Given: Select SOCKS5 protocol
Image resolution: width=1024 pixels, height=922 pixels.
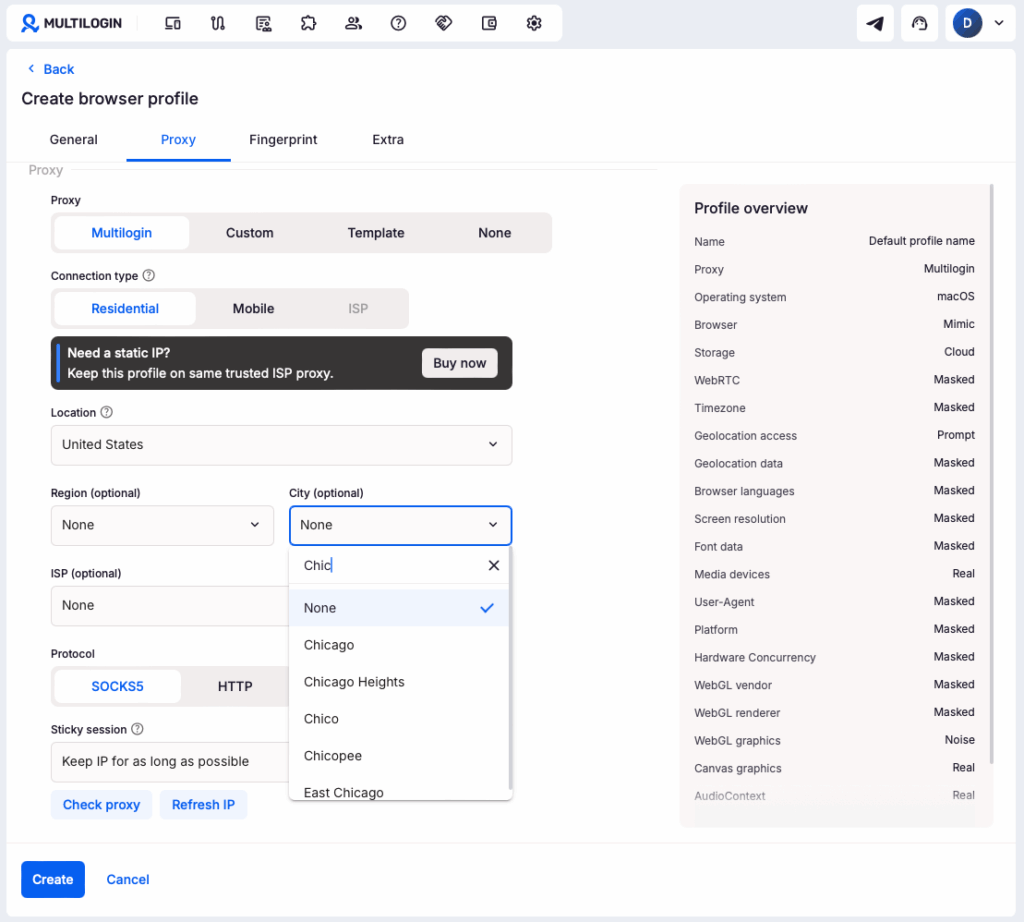Looking at the screenshot, I should click(x=117, y=686).
